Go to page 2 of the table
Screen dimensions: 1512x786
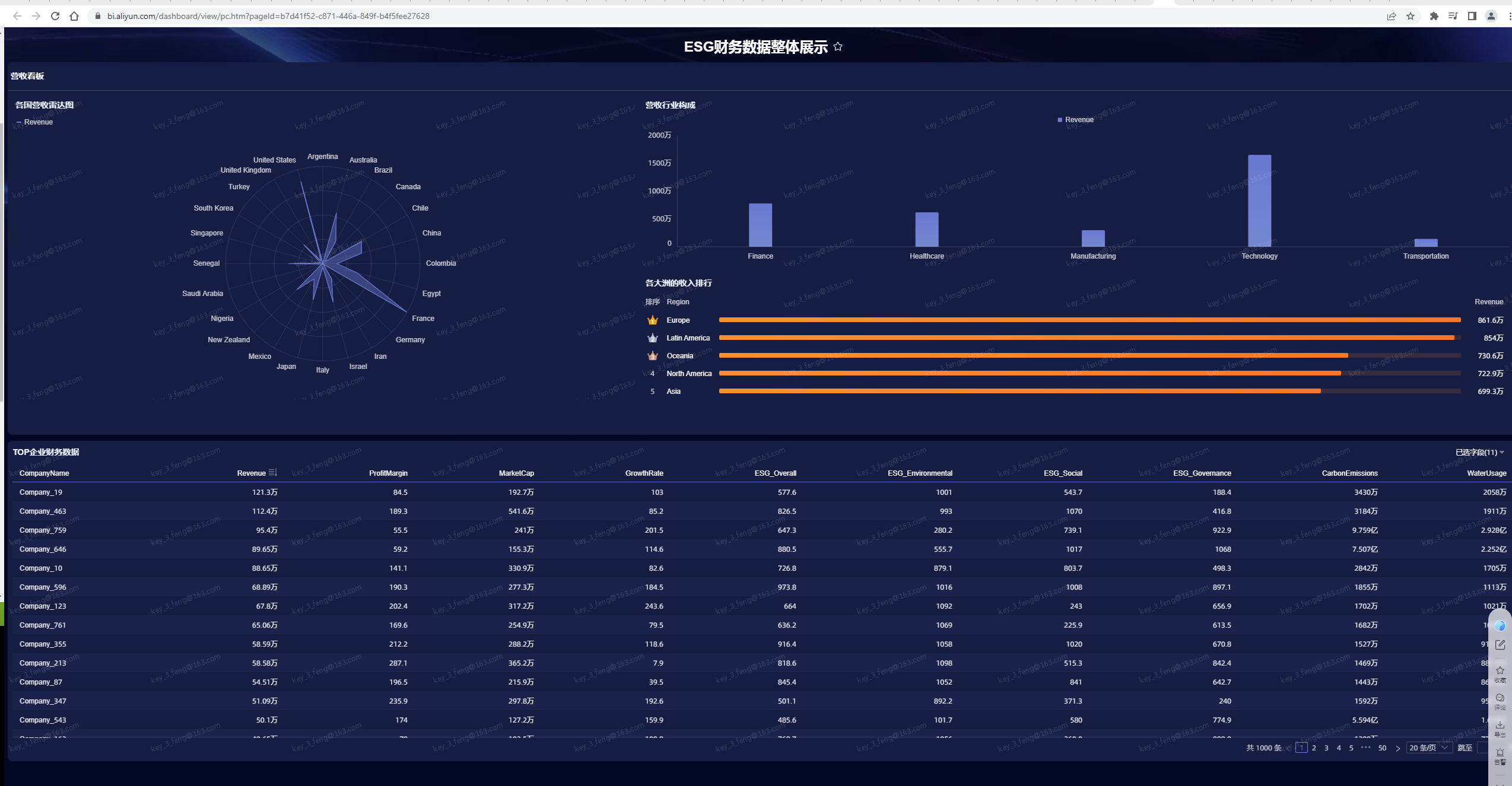tap(1314, 748)
